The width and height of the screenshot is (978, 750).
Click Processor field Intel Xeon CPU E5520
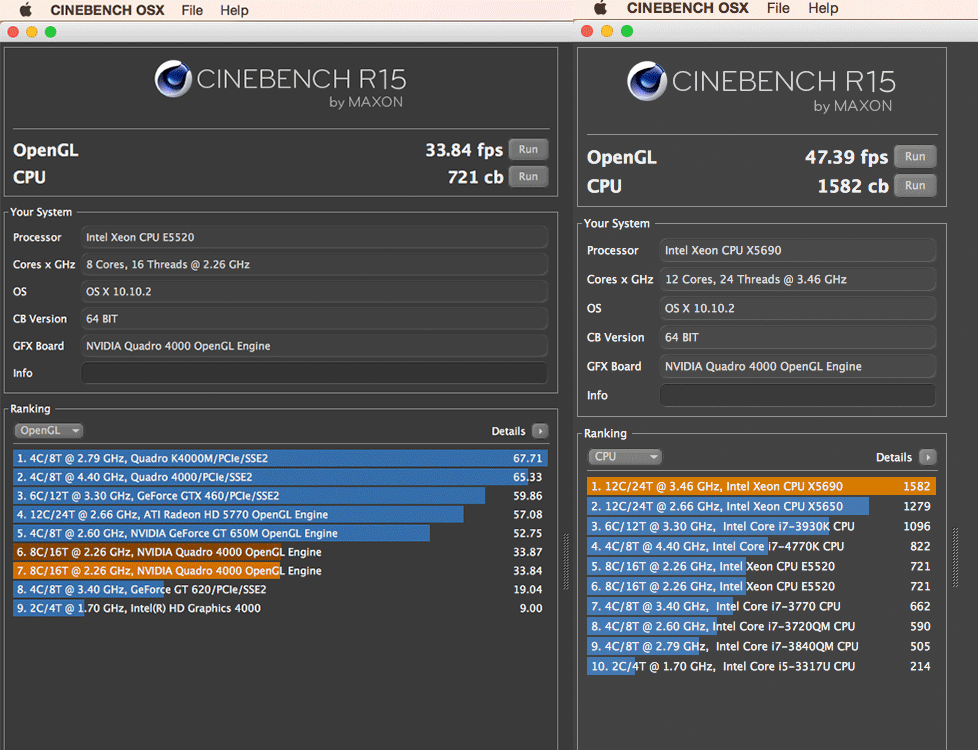click(314, 237)
